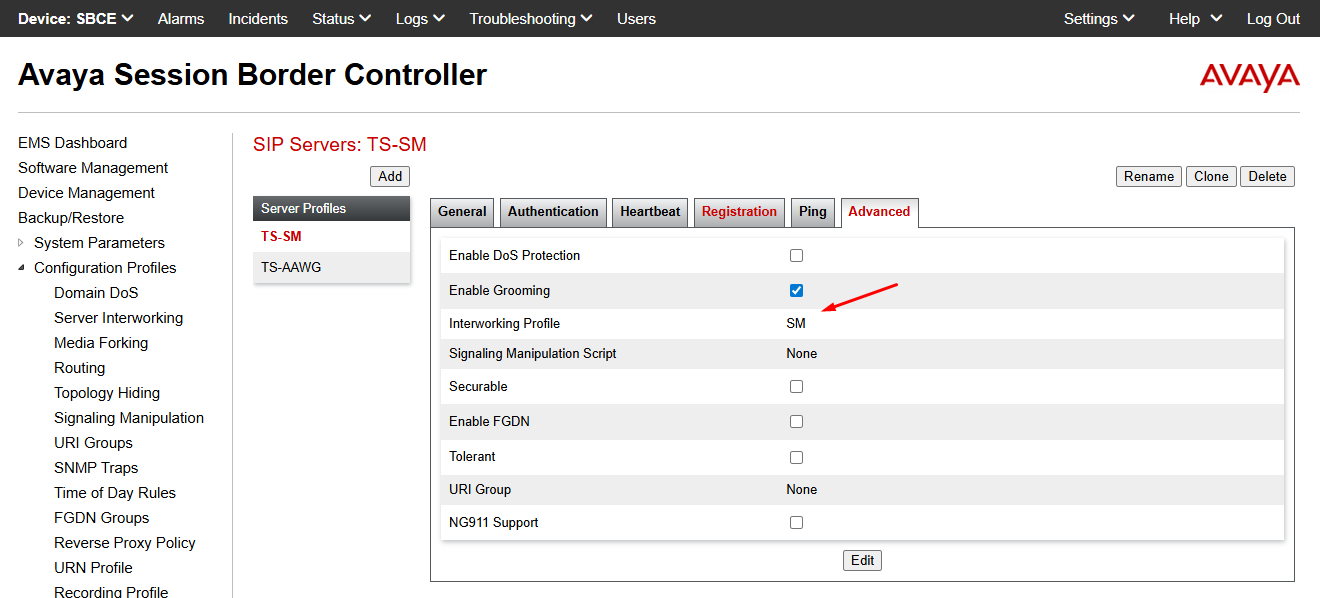
Task: Switch to the Authentication tab
Action: pos(553,212)
